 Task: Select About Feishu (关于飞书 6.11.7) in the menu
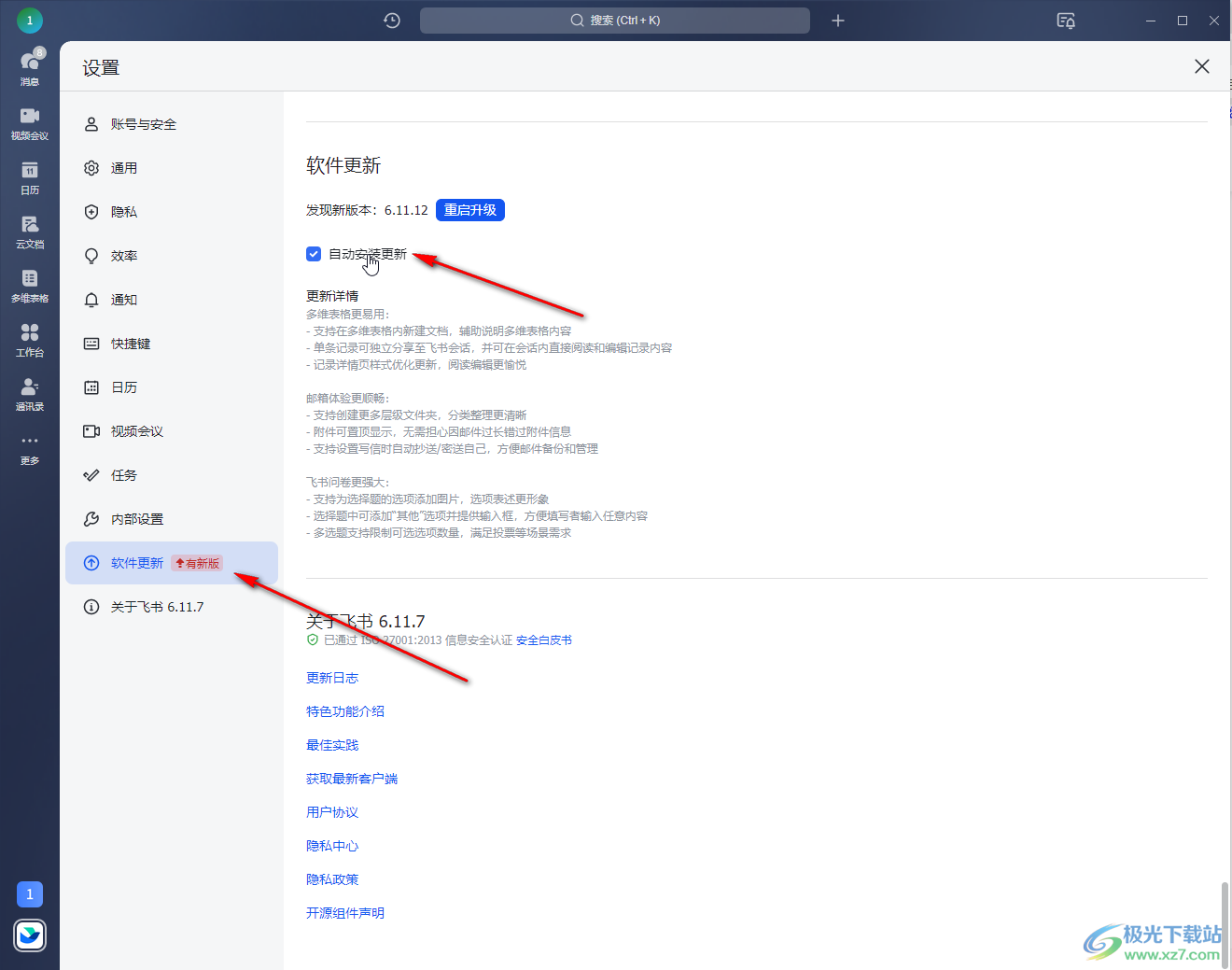[x=172, y=607]
